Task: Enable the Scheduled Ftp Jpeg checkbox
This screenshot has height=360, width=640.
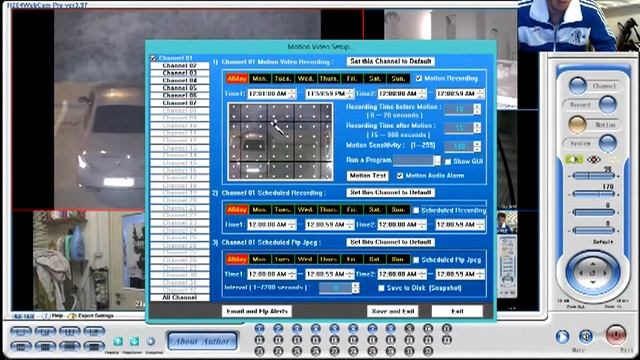Action: point(416,260)
